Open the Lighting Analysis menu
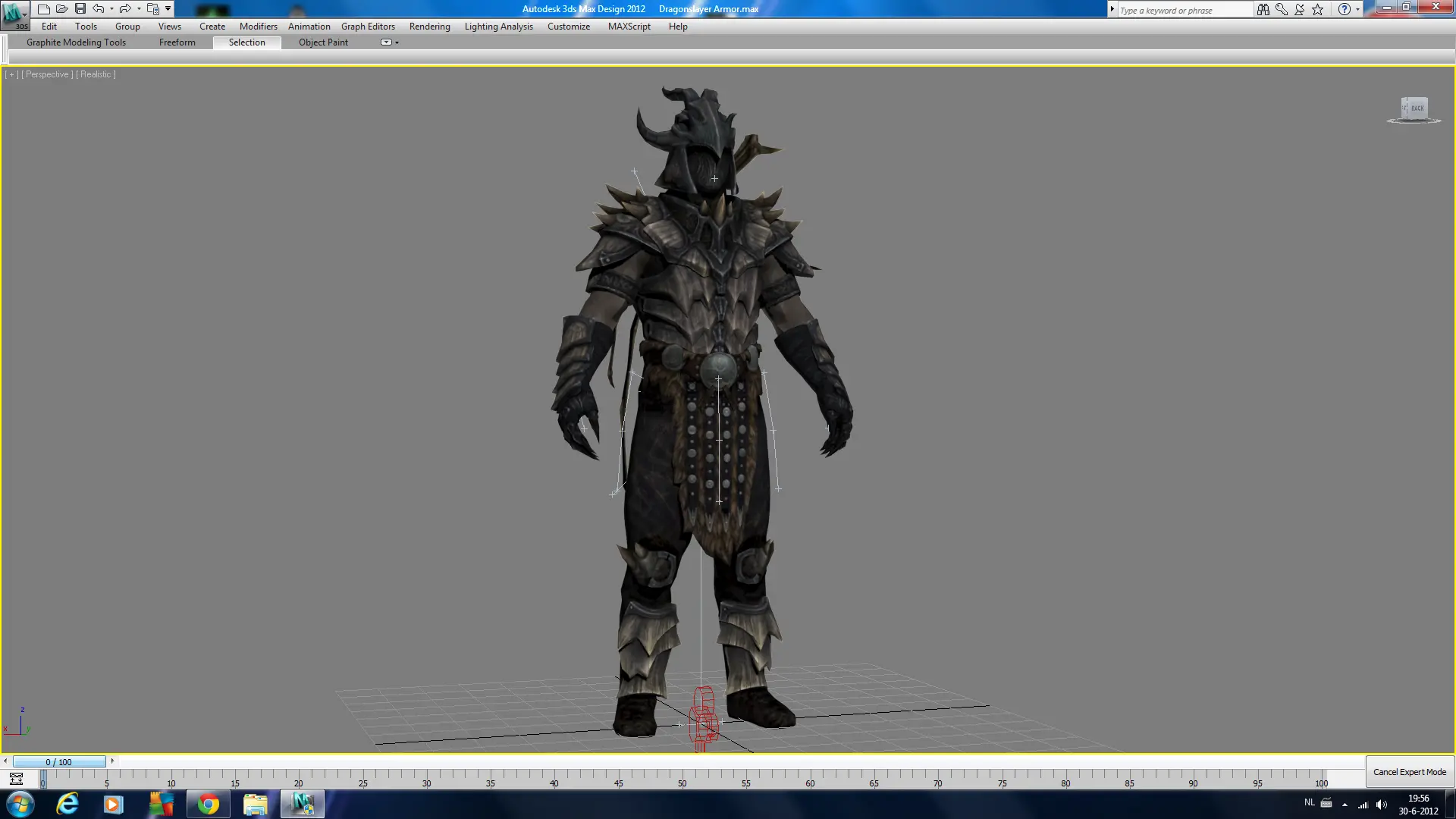1456x819 pixels. pos(499,27)
